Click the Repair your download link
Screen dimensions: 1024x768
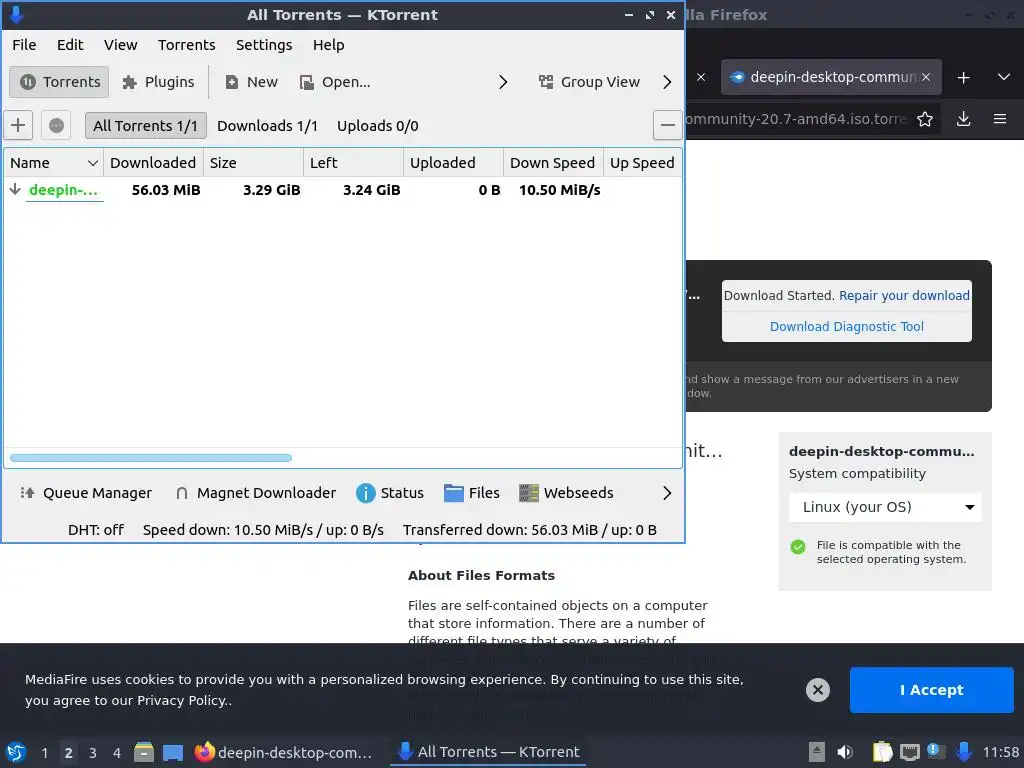click(904, 296)
